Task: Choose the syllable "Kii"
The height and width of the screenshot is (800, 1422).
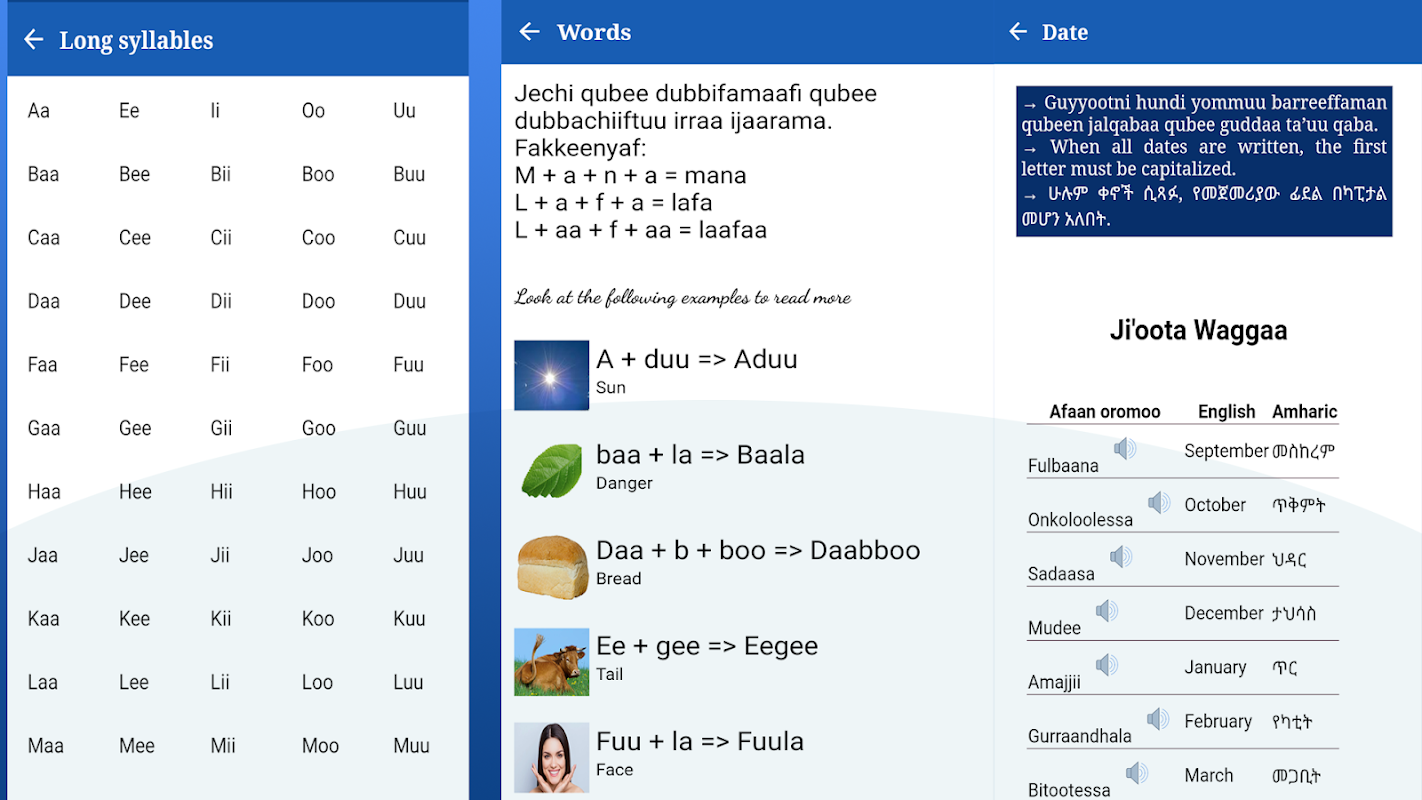Action: (221, 619)
